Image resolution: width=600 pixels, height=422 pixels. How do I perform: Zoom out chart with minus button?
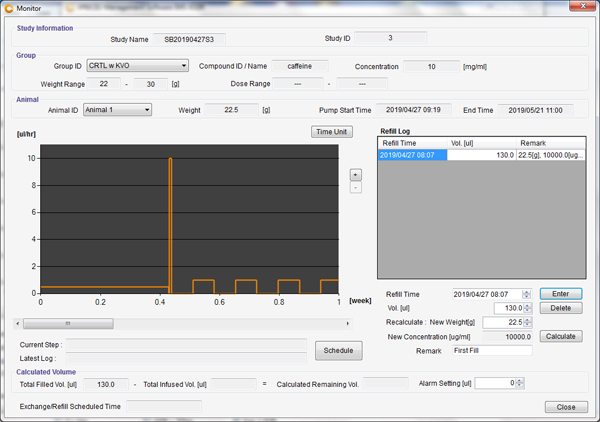tap(355, 187)
